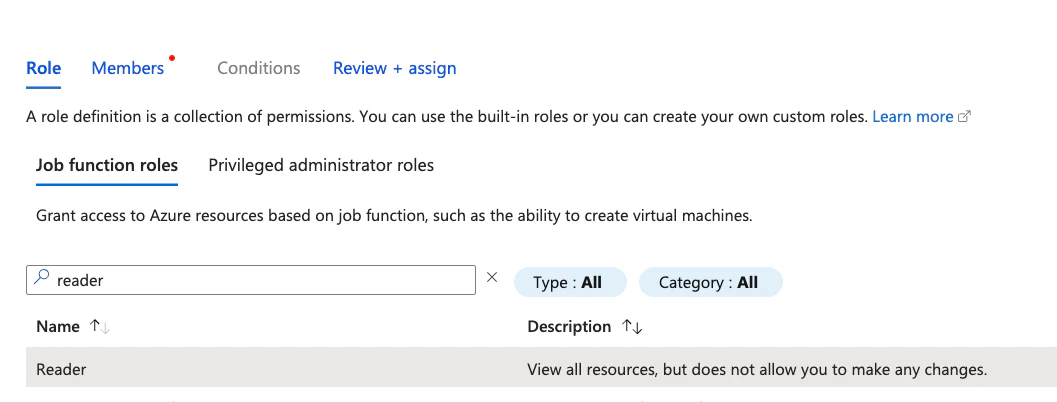Image resolution: width=1057 pixels, height=402 pixels.
Task: Open the Members tab
Action: tap(127, 68)
